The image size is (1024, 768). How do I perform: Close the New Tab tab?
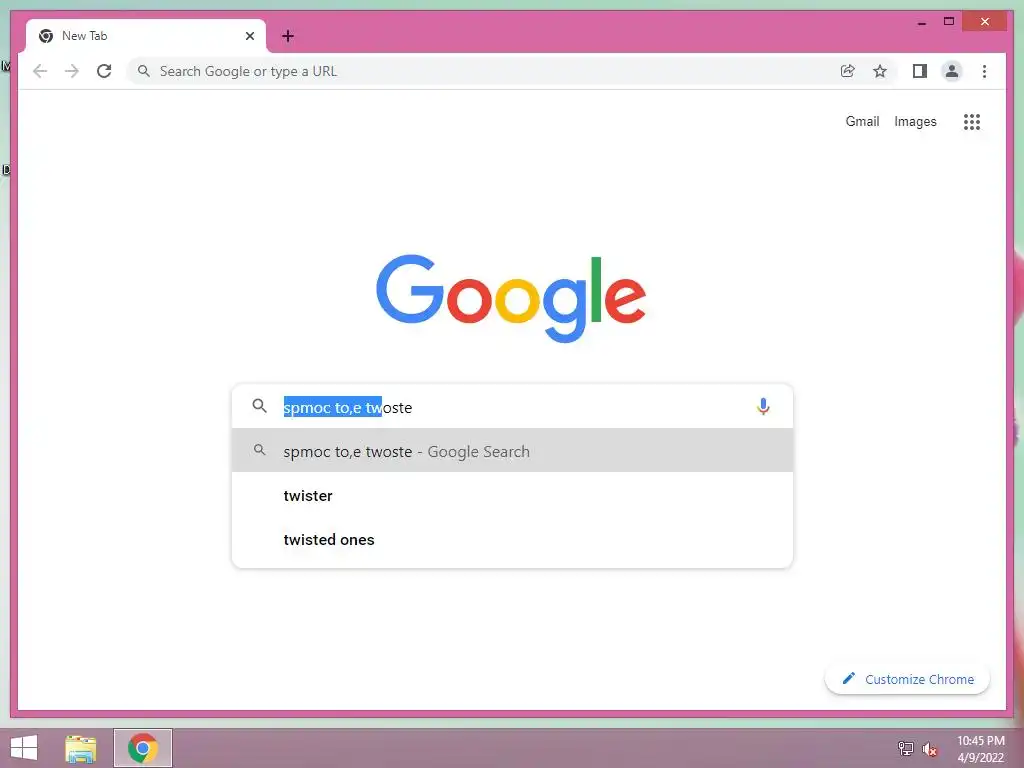tap(249, 36)
